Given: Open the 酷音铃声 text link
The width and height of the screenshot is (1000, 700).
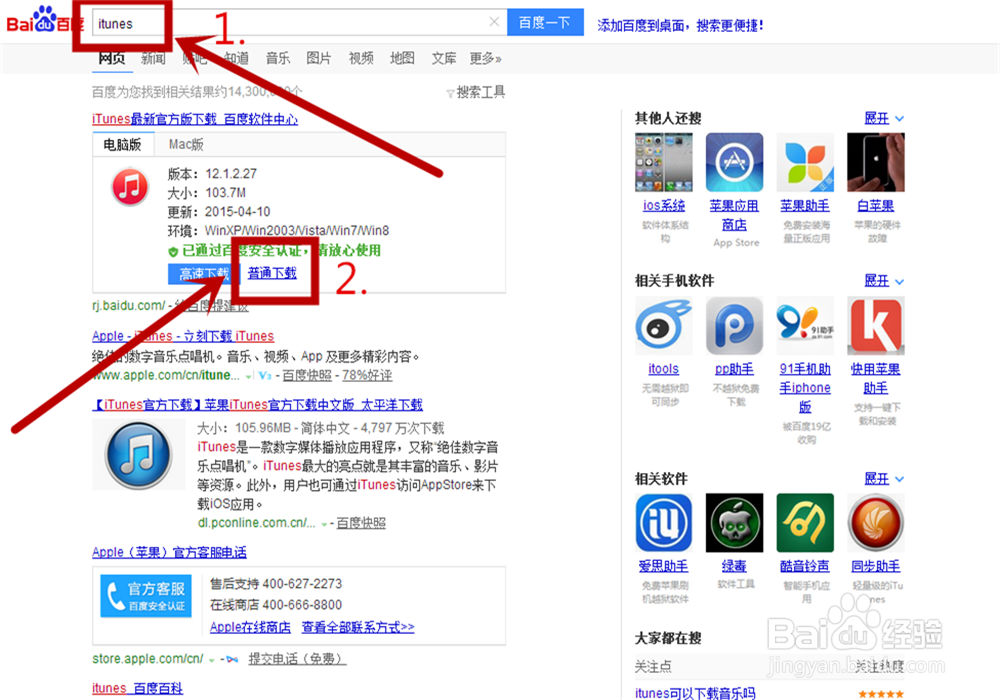Looking at the screenshot, I should pos(805,565).
